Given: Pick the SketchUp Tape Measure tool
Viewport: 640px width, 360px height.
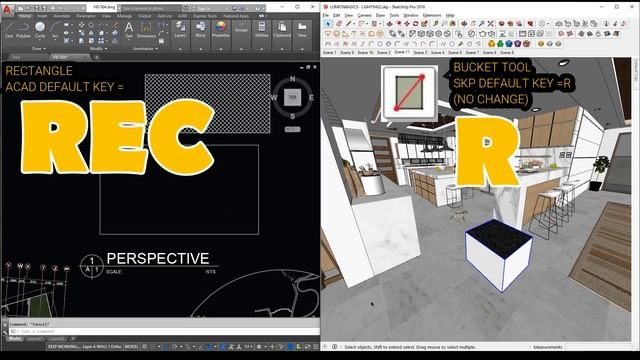Looking at the screenshot, I should pyautogui.click(x=436, y=24).
